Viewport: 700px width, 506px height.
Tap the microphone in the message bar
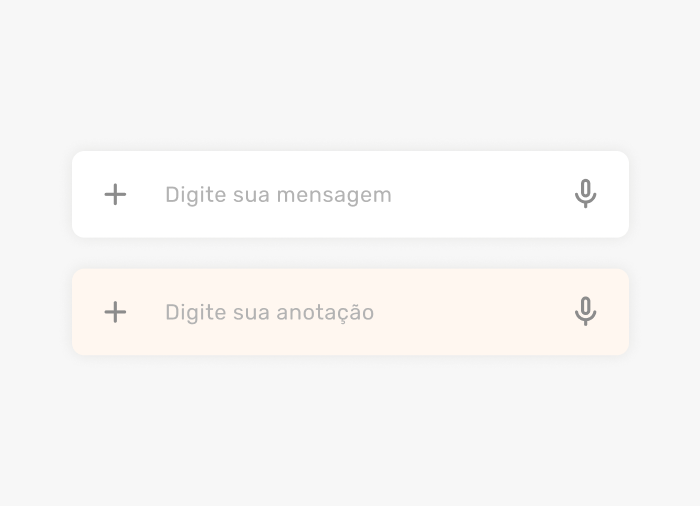pos(586,193)
